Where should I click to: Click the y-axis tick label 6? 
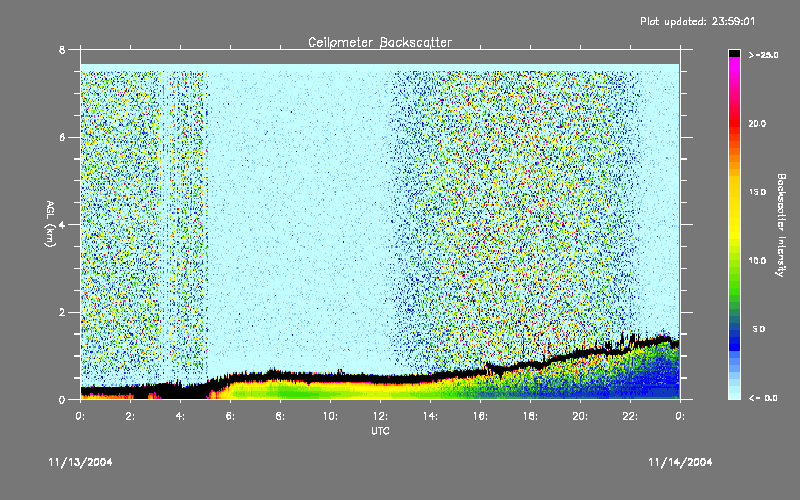tap(62, 138)
